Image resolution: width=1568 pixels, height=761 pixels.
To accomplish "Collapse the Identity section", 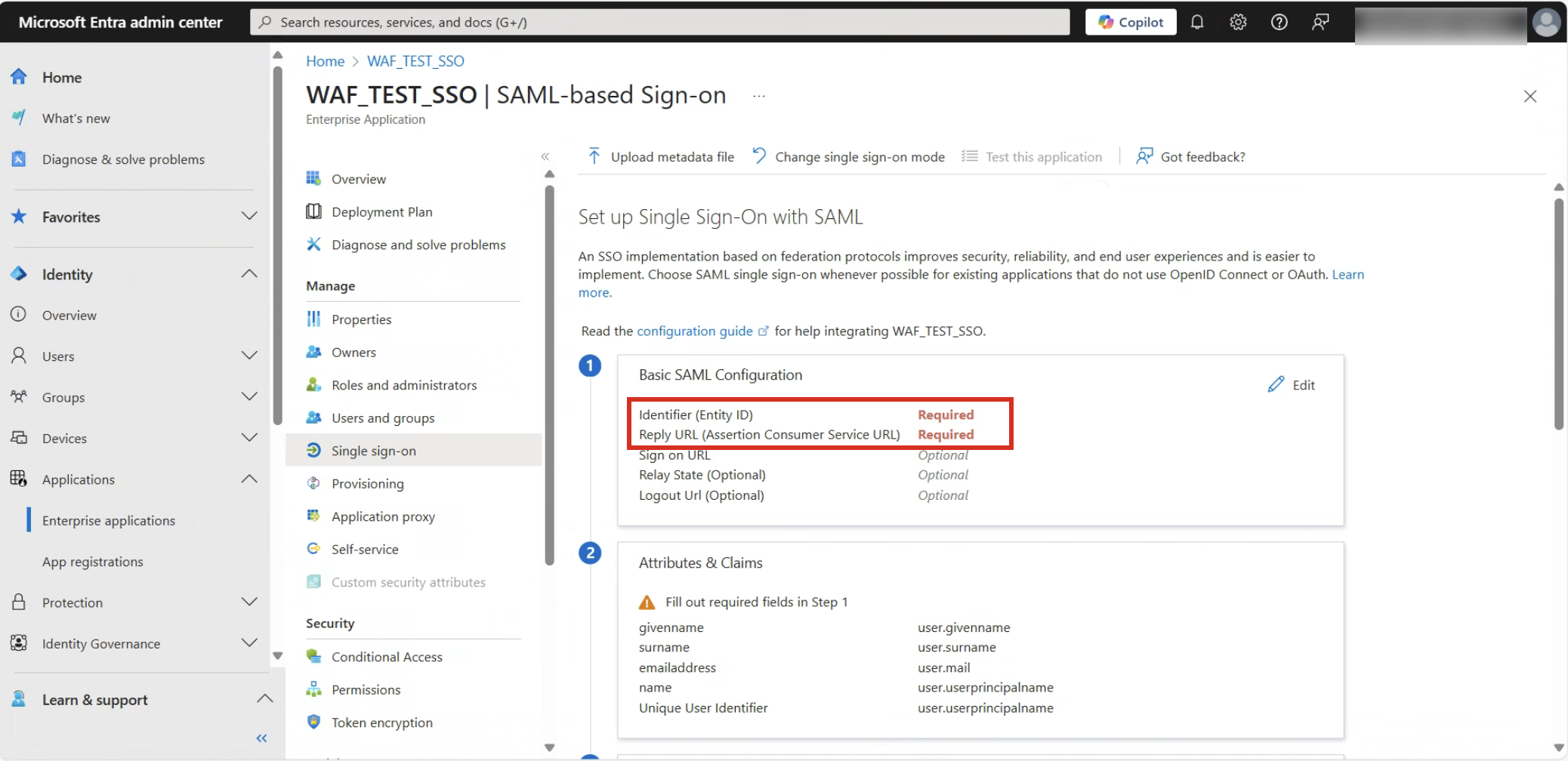I will pyautogui.click(x=249, y=274).
